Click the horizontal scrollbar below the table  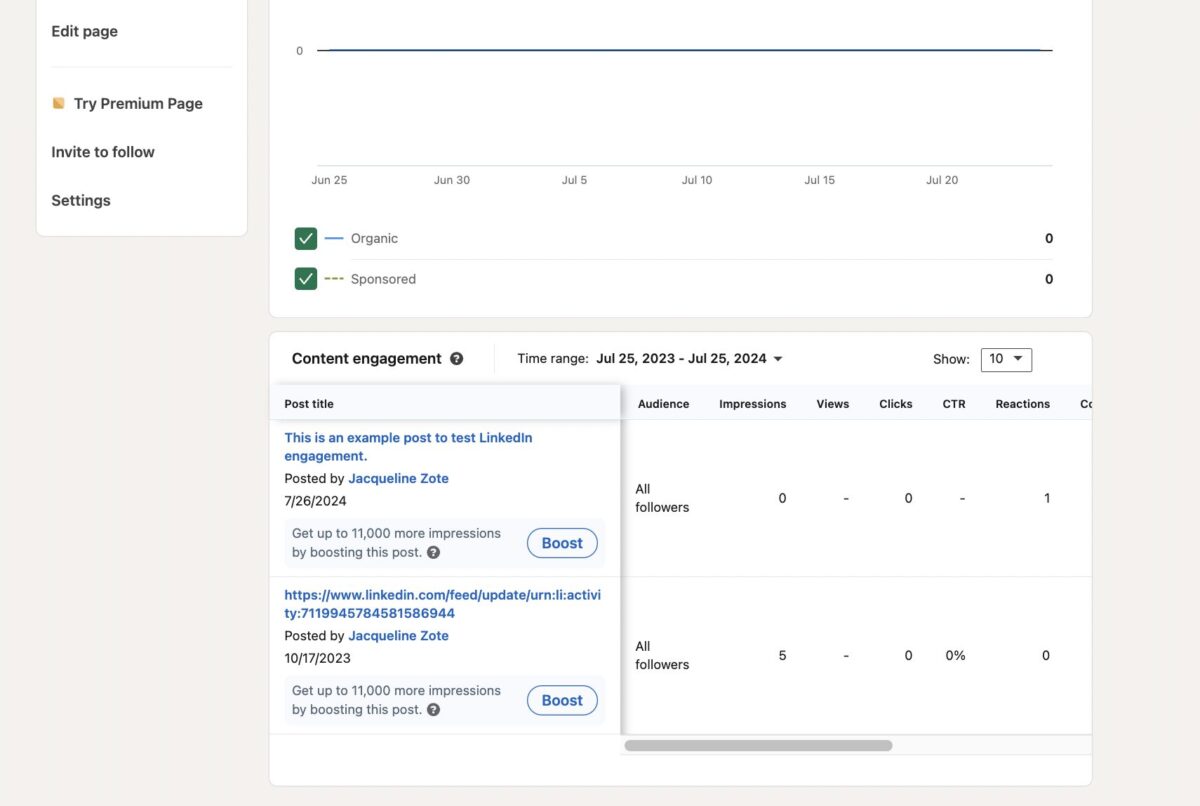(757, 745)
